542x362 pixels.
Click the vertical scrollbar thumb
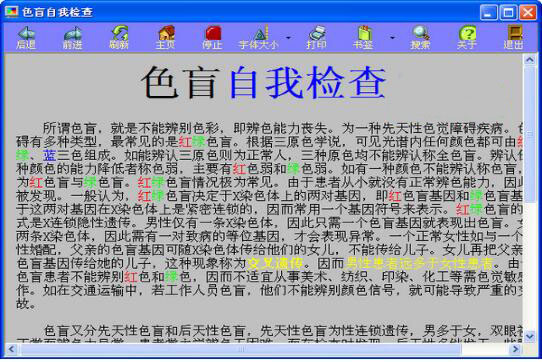point(530,134)
